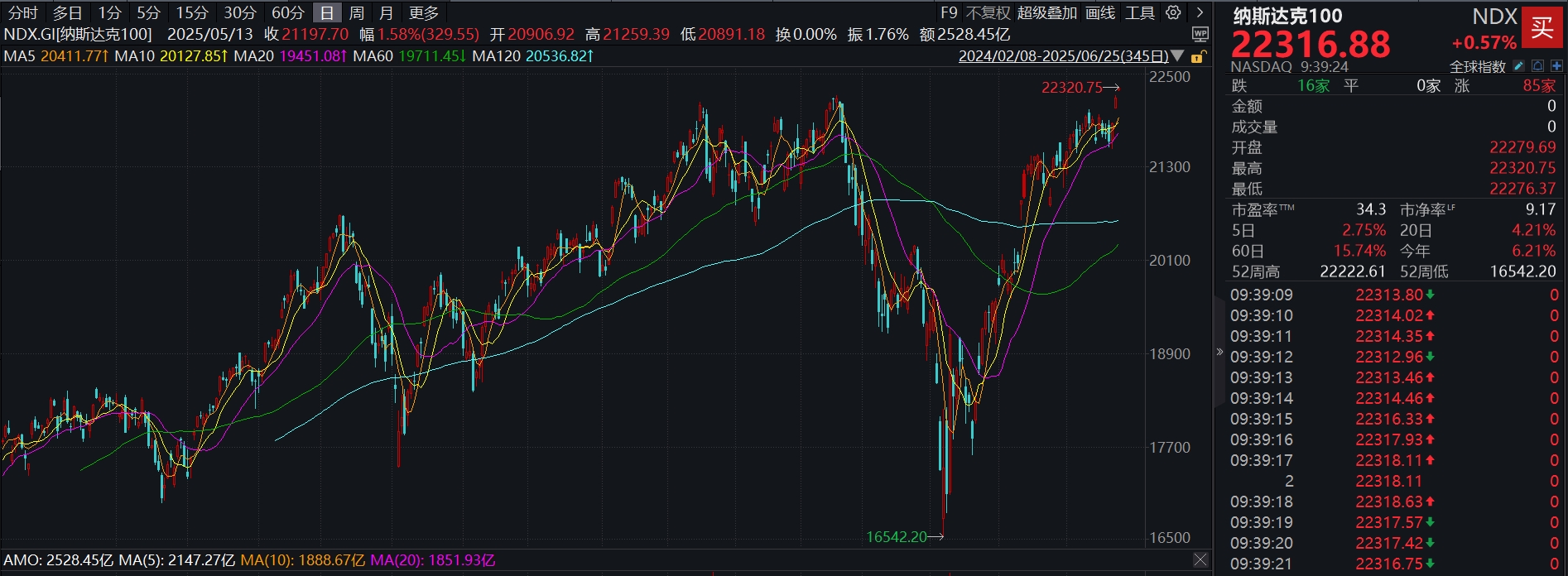This screenshot has width=1568, height=576.
Task: Expand more toolbar options with right chevron
Action: tap(1200, 12)
